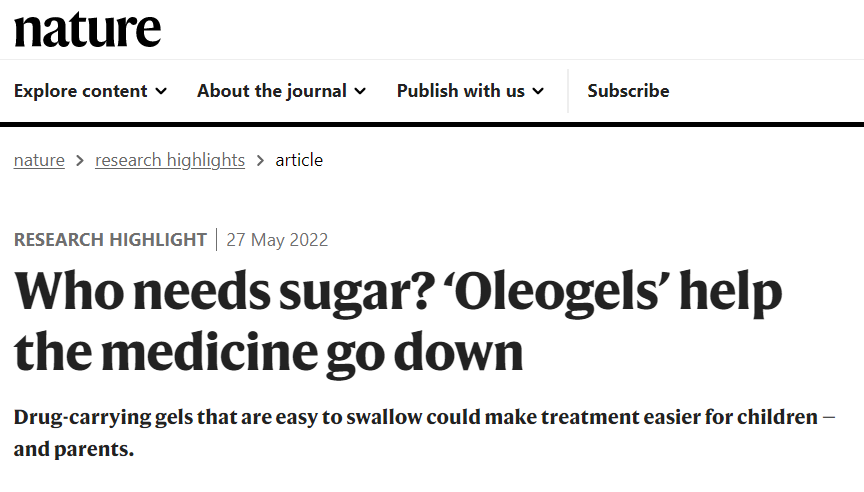Viewport: 864px width, 492px height.
Task: Expand the Publish with us chevron arrow
Action: (x=538, y=91)
